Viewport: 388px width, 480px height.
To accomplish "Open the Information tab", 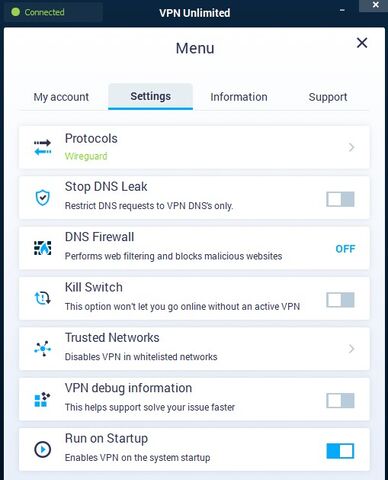I will tap(239, 97).
